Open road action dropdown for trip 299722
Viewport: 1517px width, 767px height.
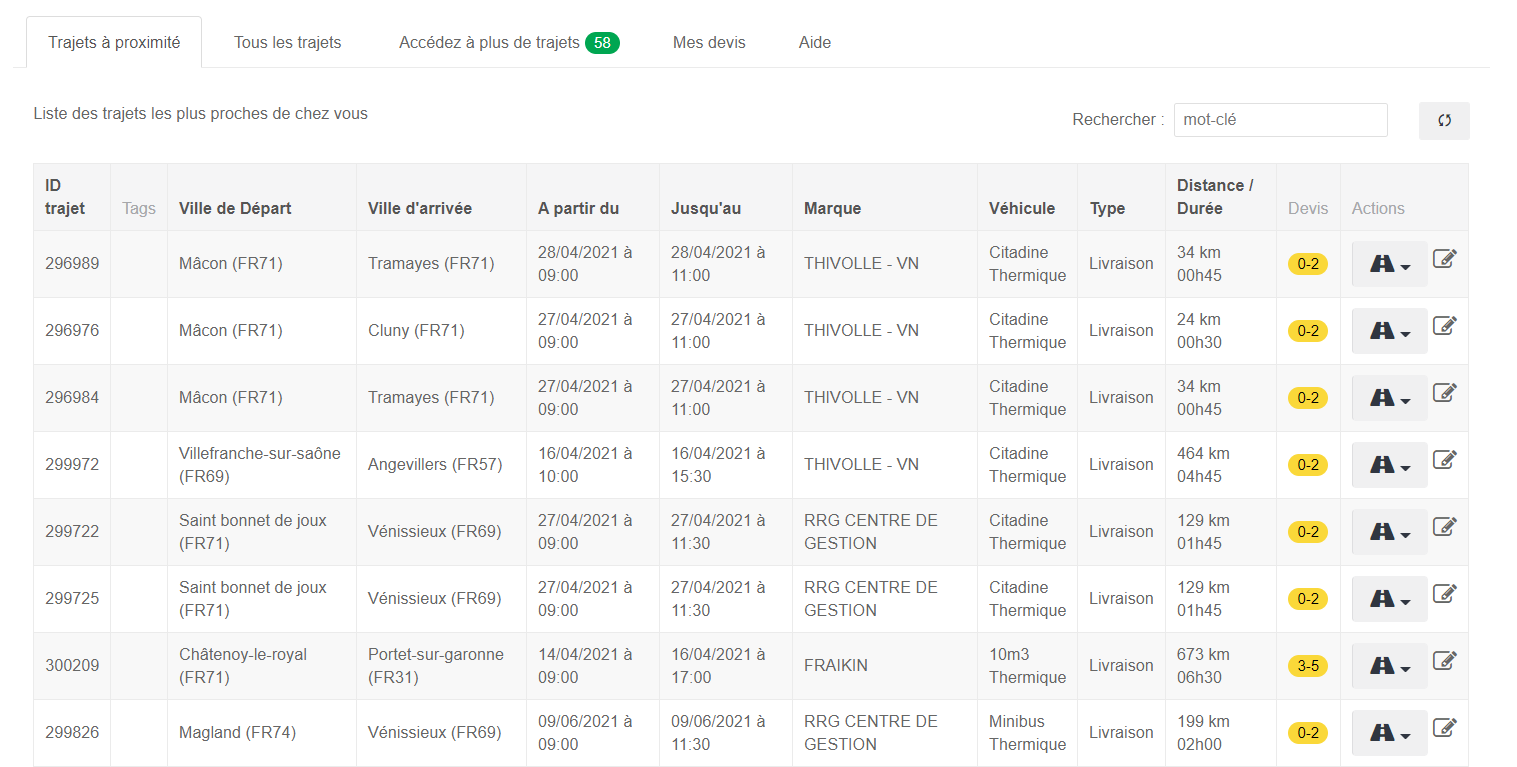coord(1389,532)
